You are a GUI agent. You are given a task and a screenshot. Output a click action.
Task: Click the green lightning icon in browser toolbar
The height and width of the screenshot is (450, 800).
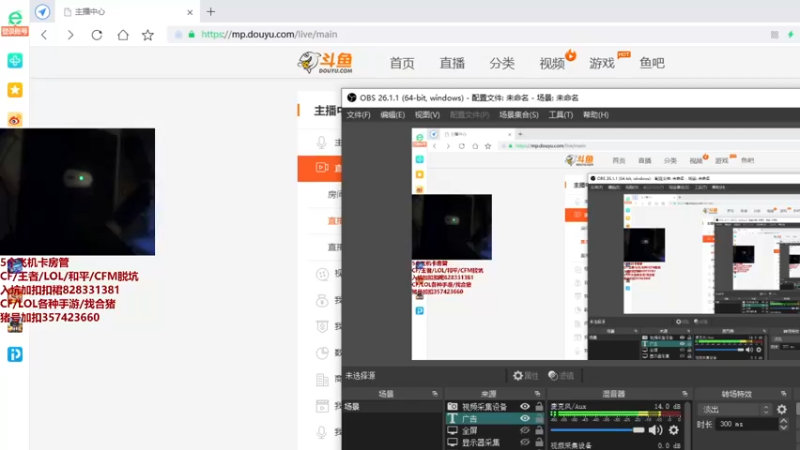(790, 34)
